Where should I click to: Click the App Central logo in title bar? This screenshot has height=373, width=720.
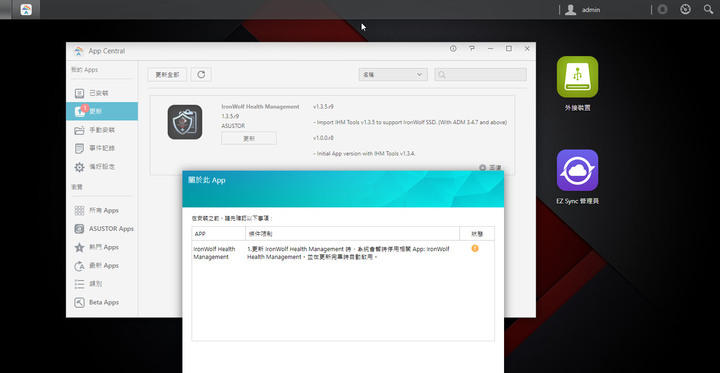[79, 51]
